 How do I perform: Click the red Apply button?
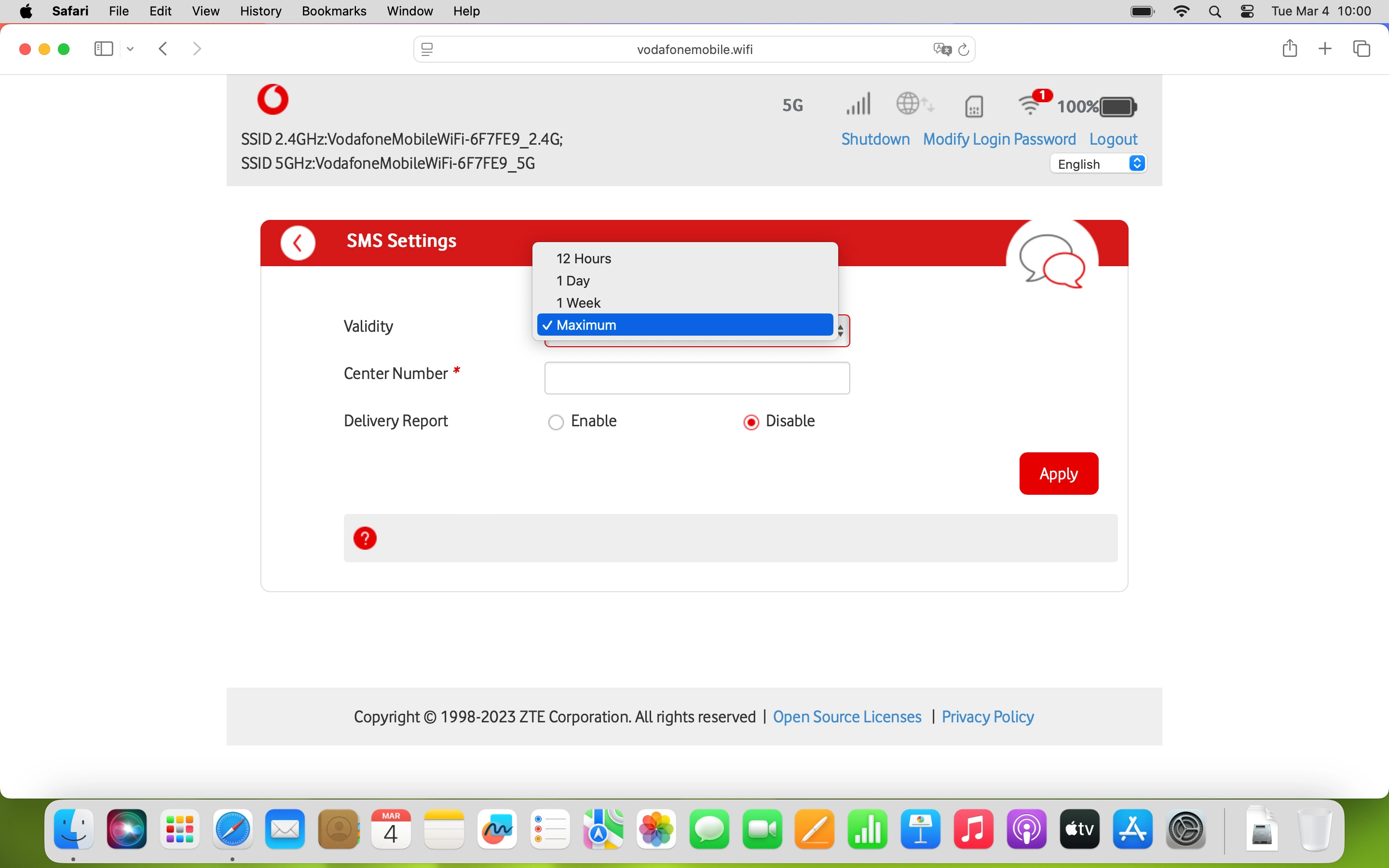pyautogui.click(x=1059, y=474)
